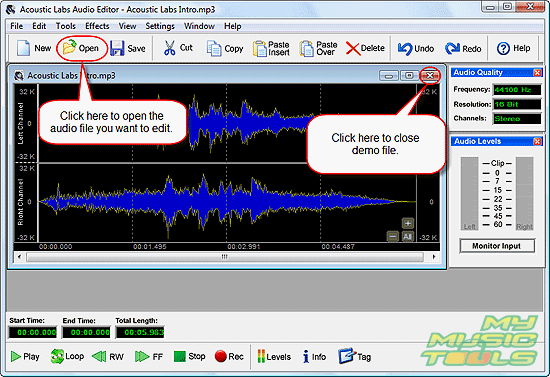Click the End Time field
Image resolution: width=550 pixels, height=377 pixels.
click(x=86, y=332)
